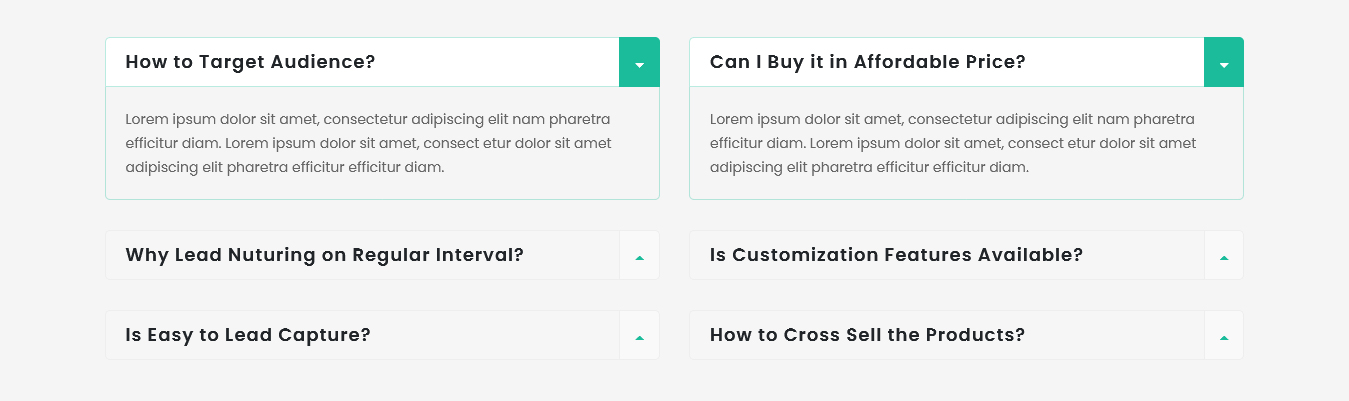This screenshot has width=1349, height=401.
Task: Click green arrow button beside How to Target Audience
Action: [x=639, y=63]
